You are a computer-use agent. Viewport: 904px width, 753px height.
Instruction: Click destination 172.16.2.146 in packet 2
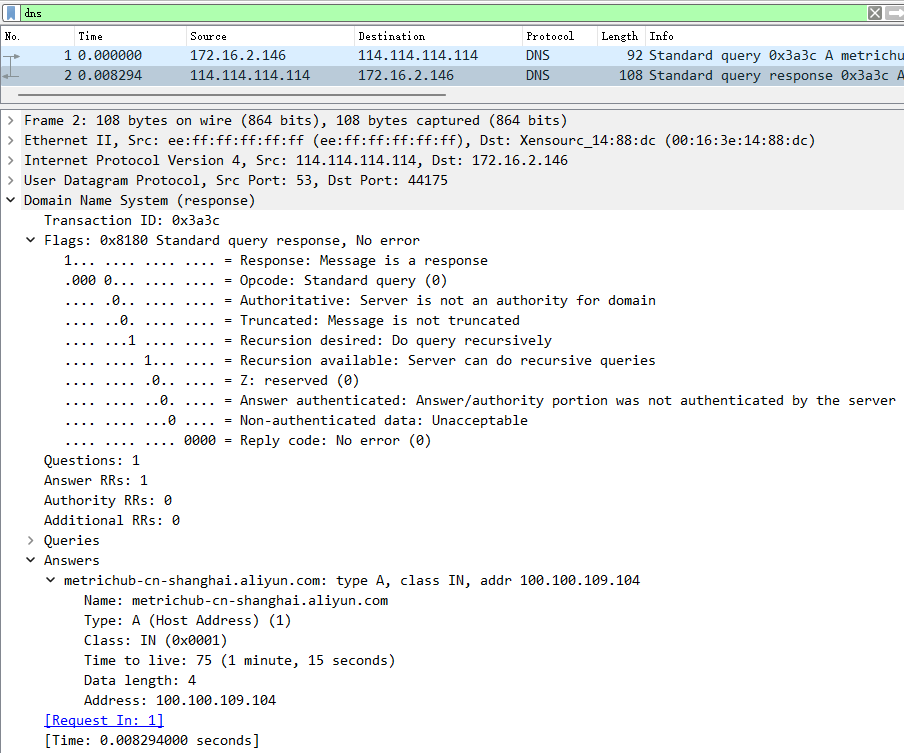click(x=406, y=76)
